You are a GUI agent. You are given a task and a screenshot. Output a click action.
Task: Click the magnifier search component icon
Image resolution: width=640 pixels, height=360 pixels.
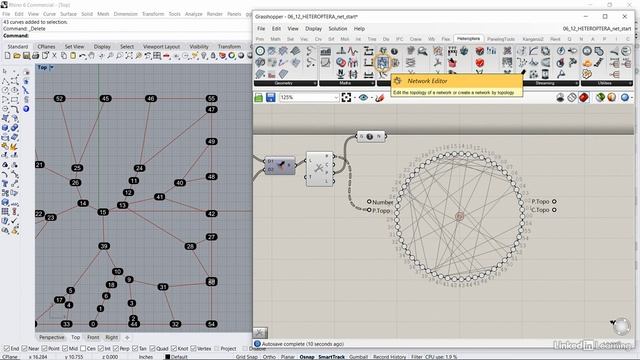(422, 51)
